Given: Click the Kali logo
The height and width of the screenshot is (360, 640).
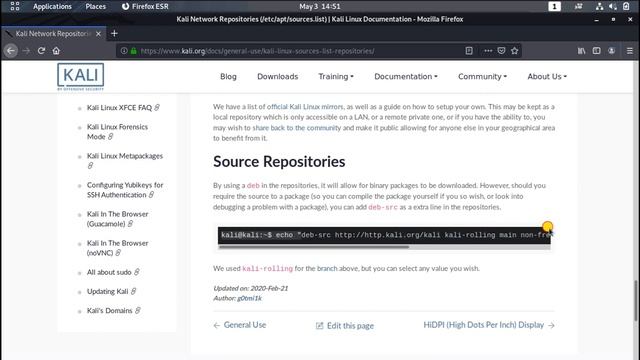Looking at the screenshot, I should (x=80, y=76).
